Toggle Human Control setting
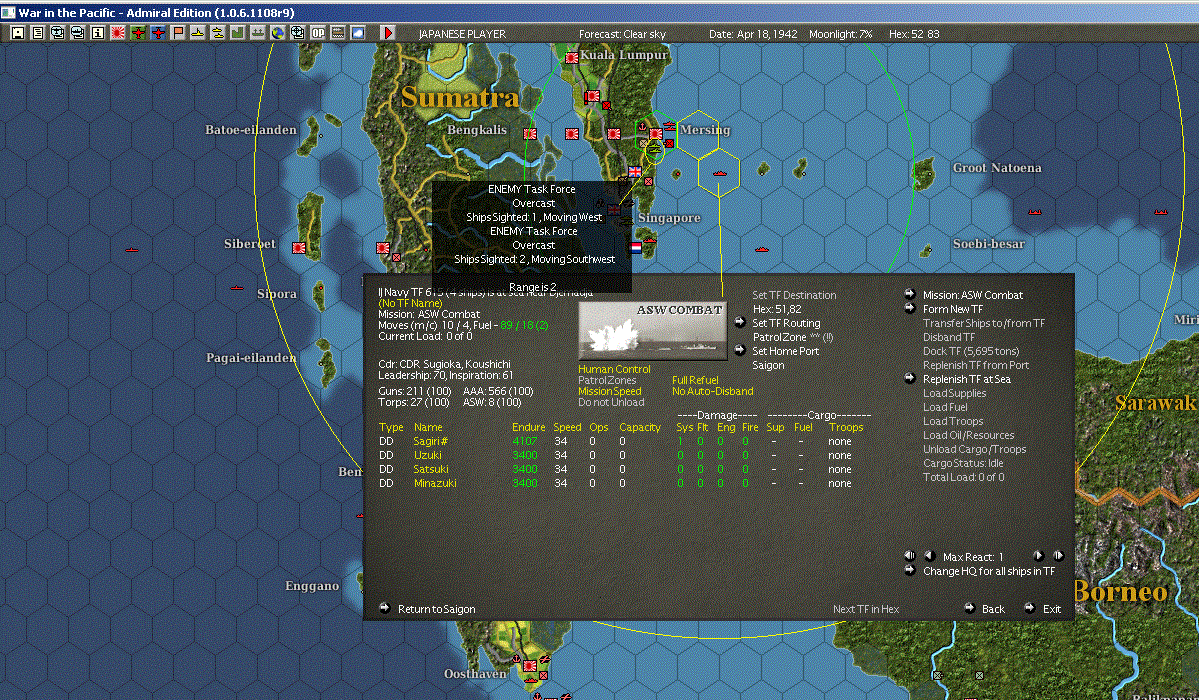The image size is (1199, 700). click(x=614, y=369)
